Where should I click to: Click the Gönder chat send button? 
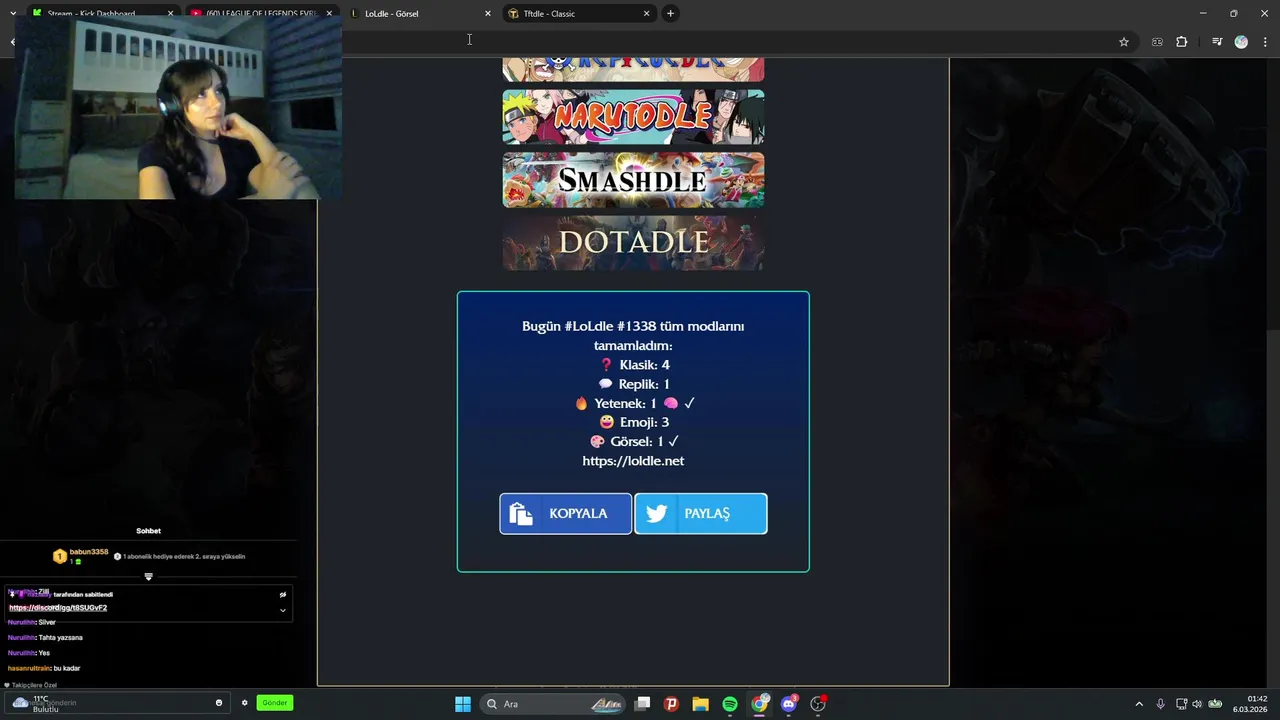point(274,703)
